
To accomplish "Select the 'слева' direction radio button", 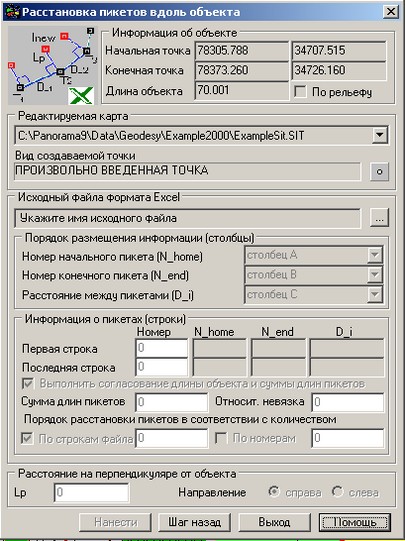I will [337, 492].
